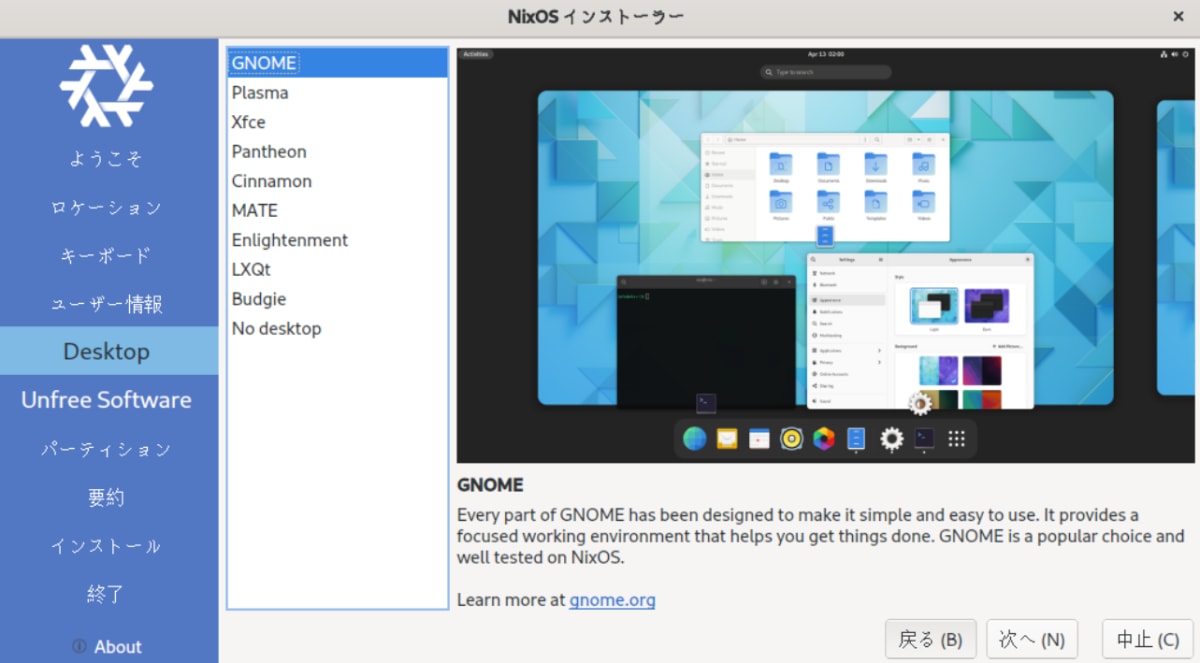
Task: Open the gnome.org link
Action: 612,600
